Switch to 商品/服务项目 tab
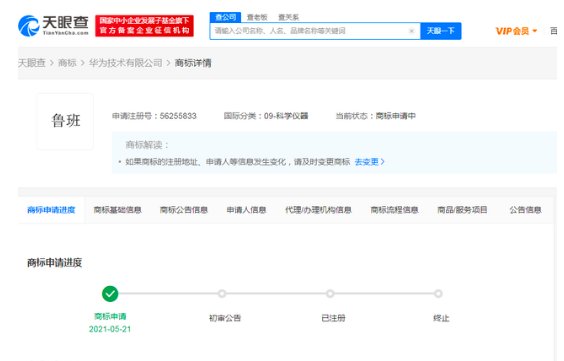 pos(462,210)
